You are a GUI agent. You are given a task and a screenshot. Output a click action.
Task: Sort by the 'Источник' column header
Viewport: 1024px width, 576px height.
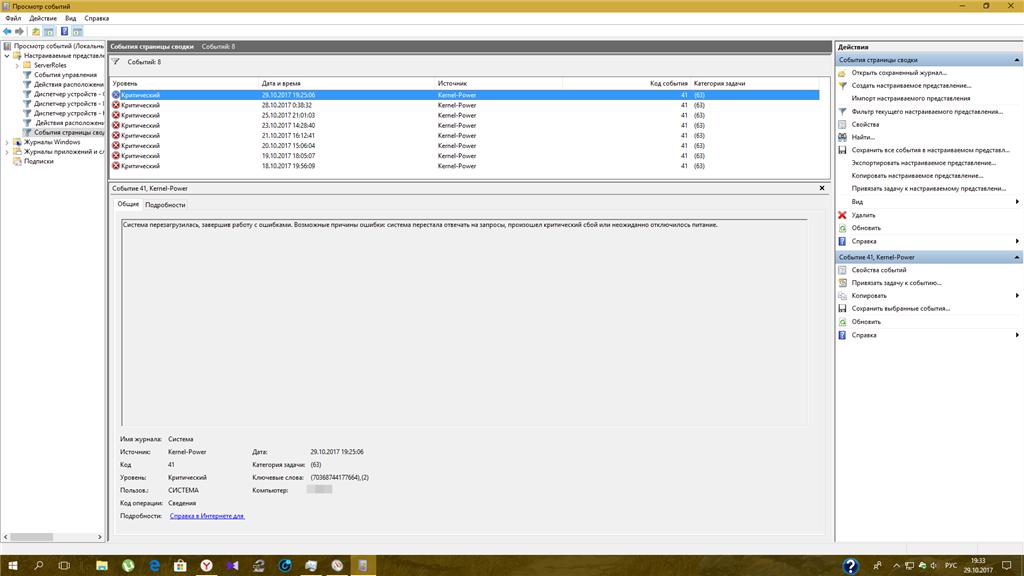(499, 84)
